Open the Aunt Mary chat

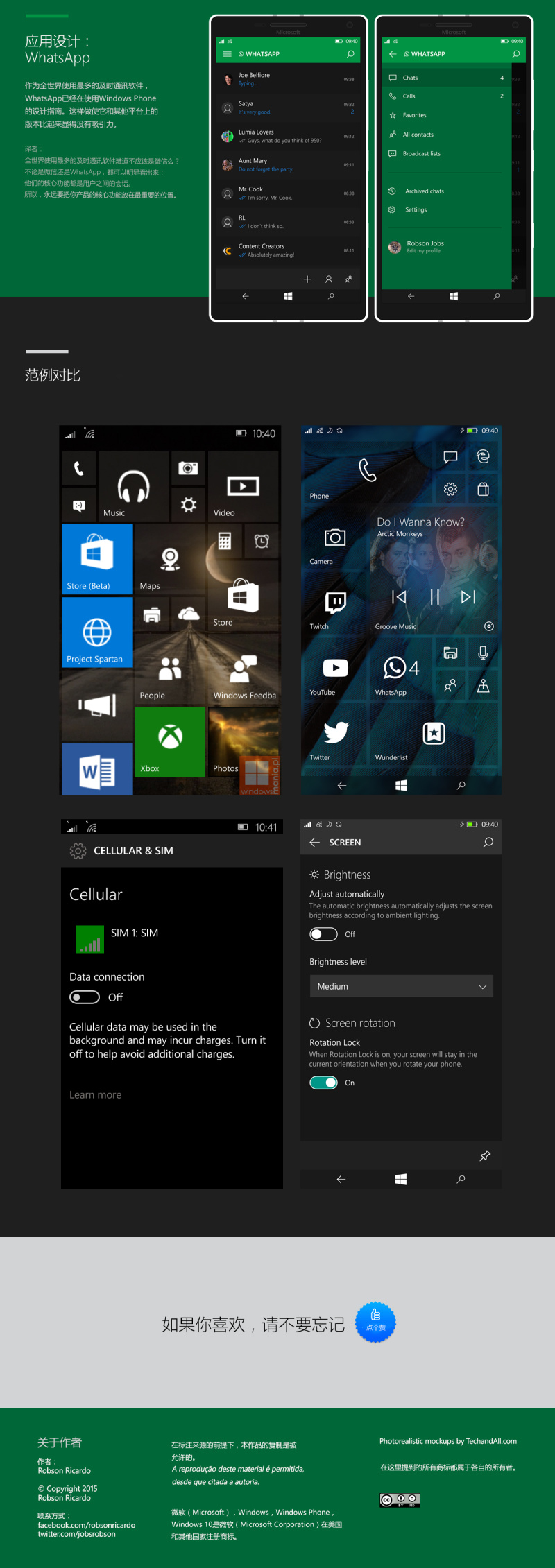coord(289,164)
